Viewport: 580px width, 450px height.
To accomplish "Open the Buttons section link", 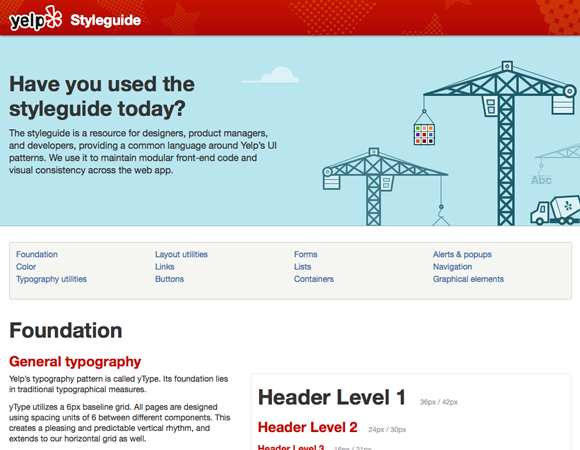I will coord(169,279).
